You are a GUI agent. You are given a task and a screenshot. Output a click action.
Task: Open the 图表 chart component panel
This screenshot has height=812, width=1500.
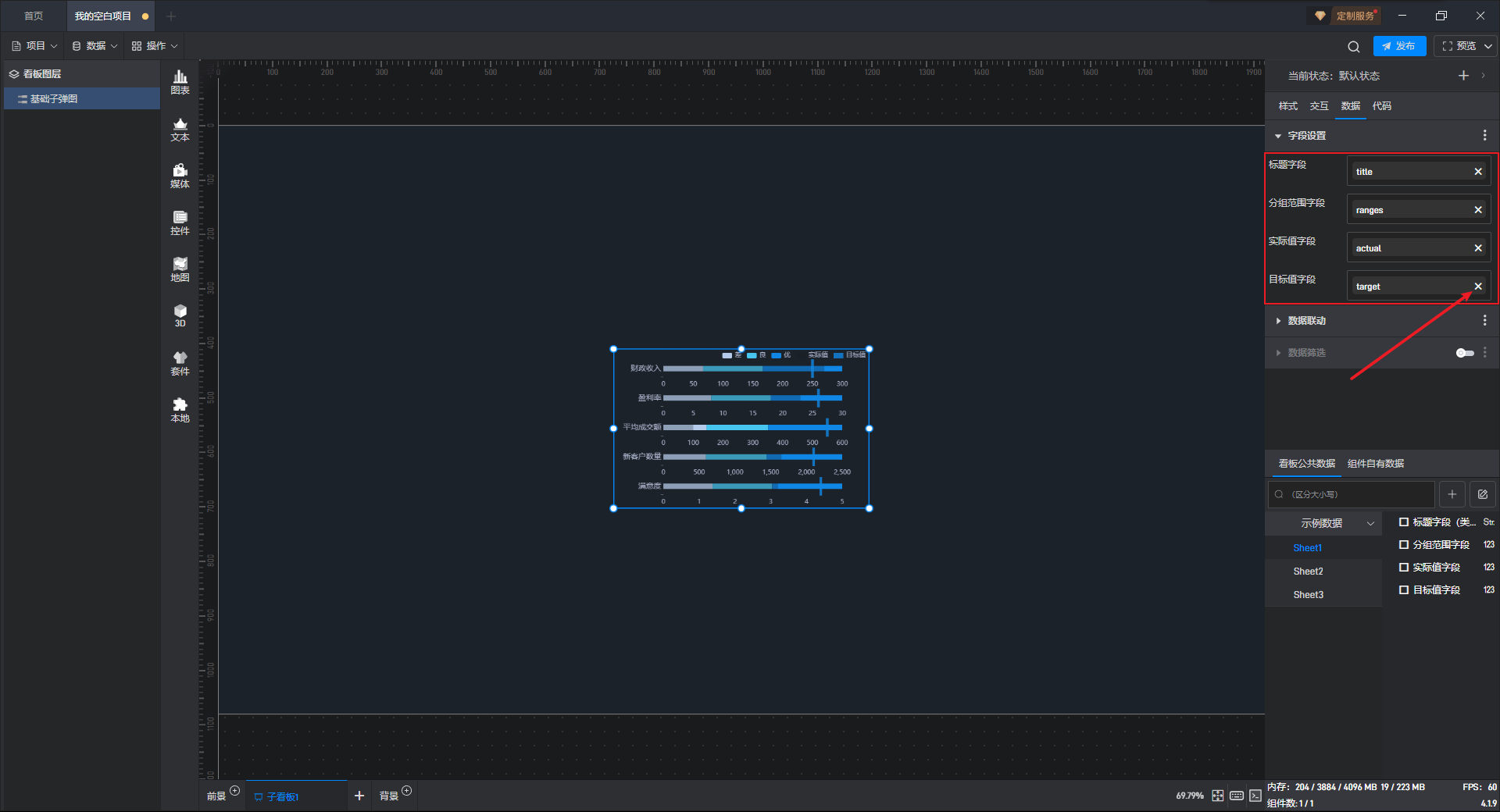tap(180, 82)
